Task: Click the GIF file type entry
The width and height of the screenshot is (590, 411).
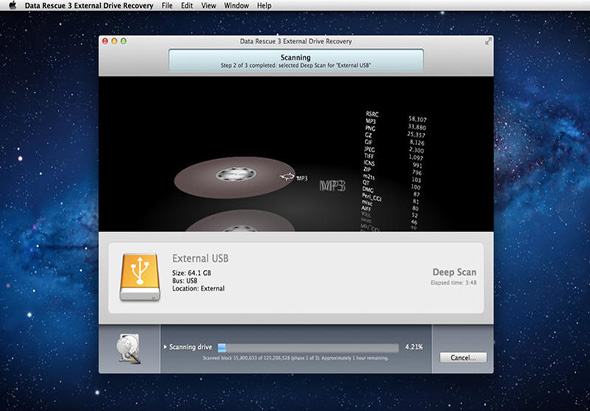Action: 368,142
